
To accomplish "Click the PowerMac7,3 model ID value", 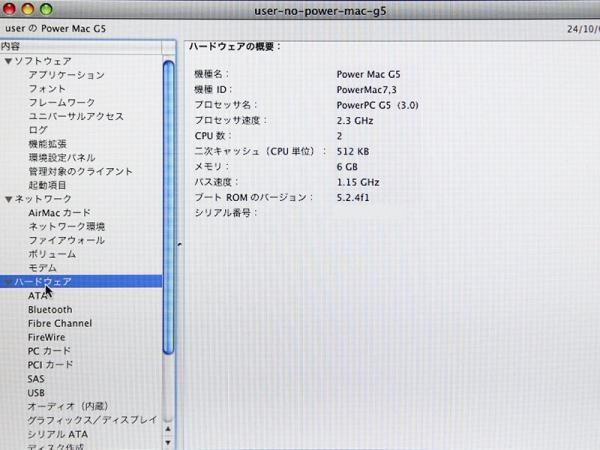I will point(366,90).
